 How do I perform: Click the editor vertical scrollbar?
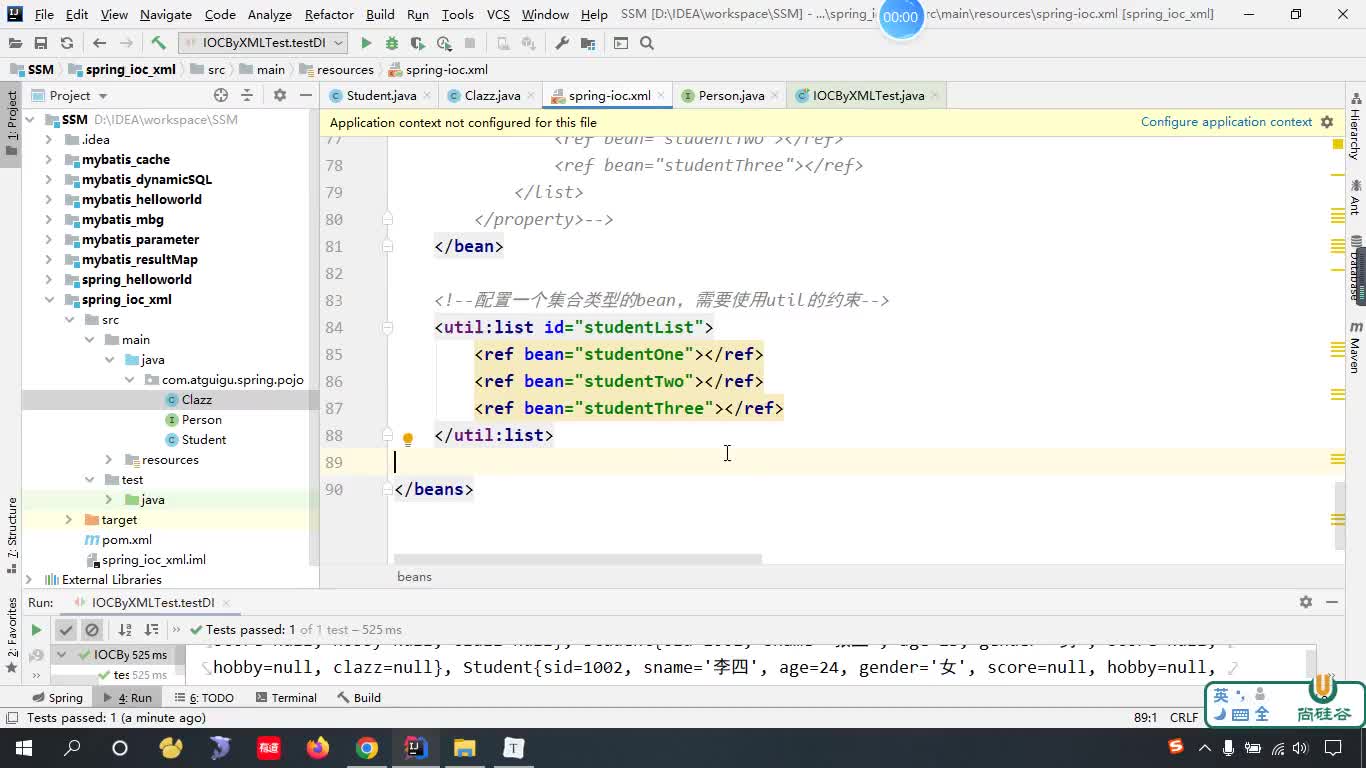point(1339,517)
